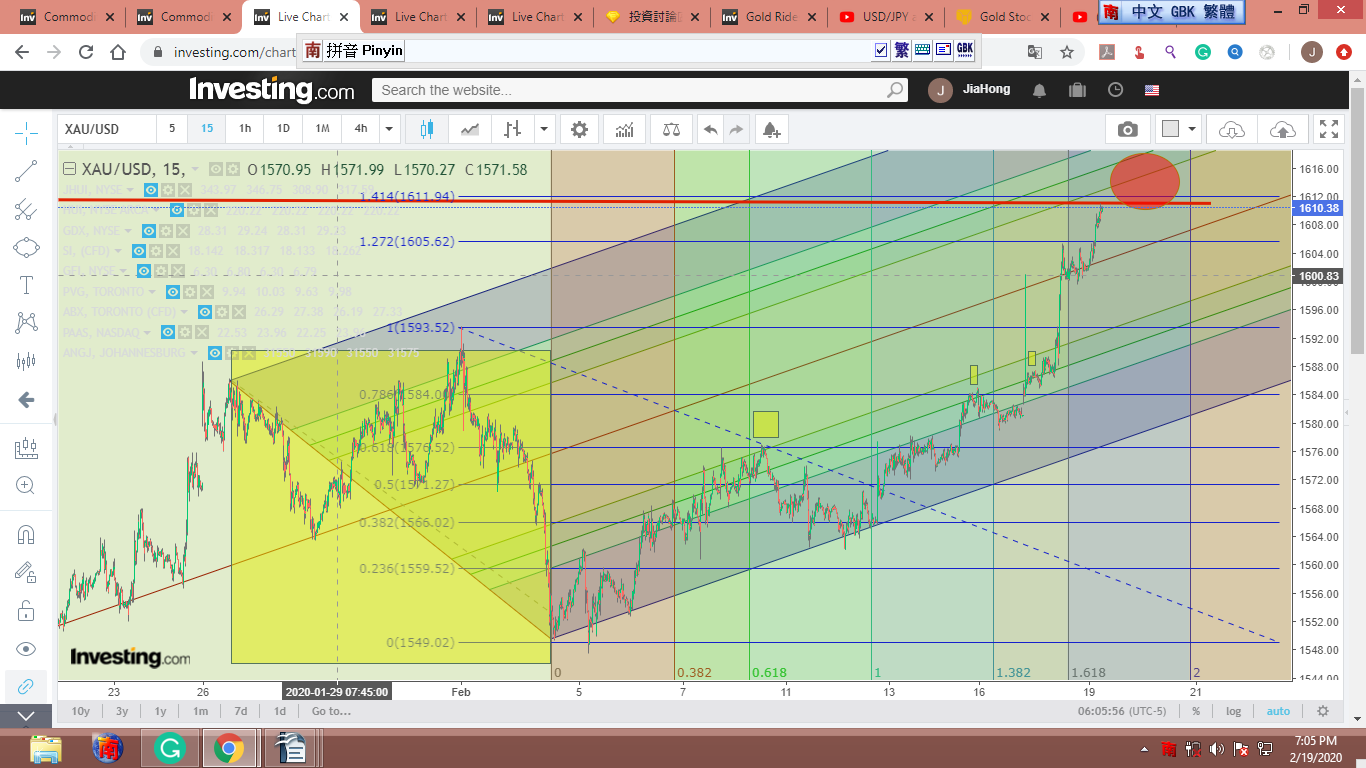Screen dimensions: 1366x768
Task: Toggle auto scale at chart bottom
Action: pyautogui.click(x=1277, y=711)
